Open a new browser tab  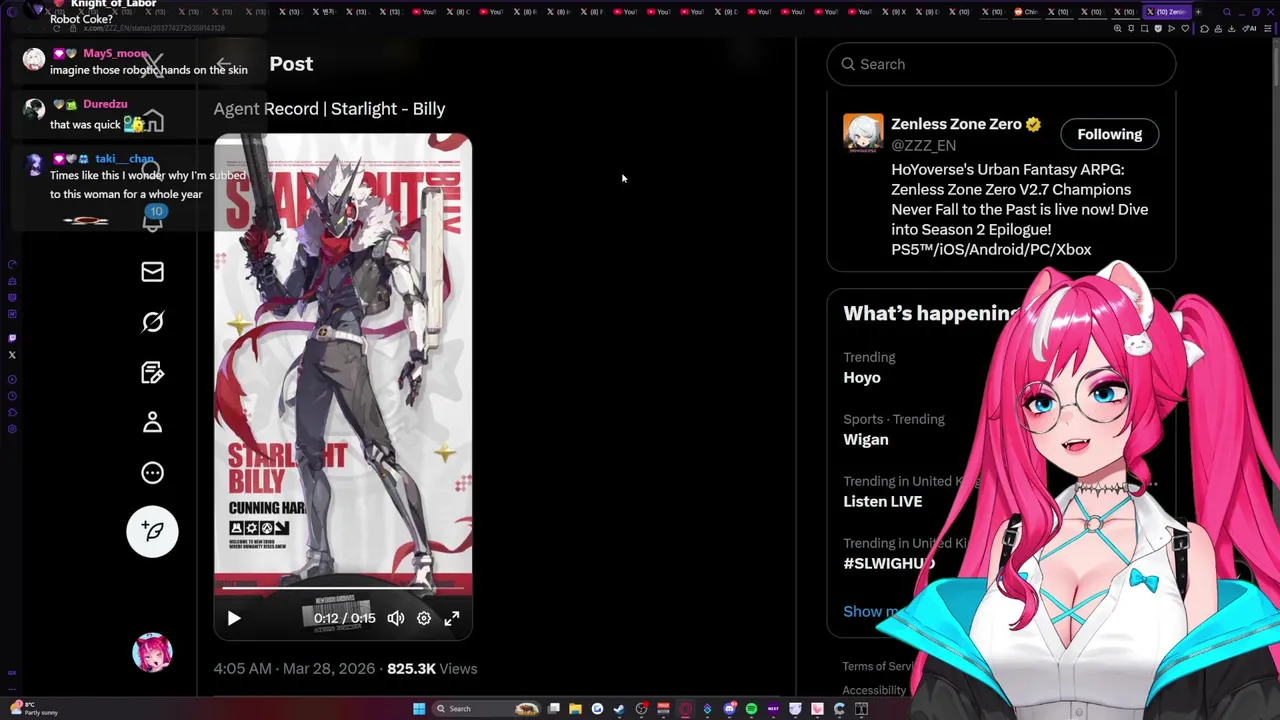click(x=1198, y=12)
